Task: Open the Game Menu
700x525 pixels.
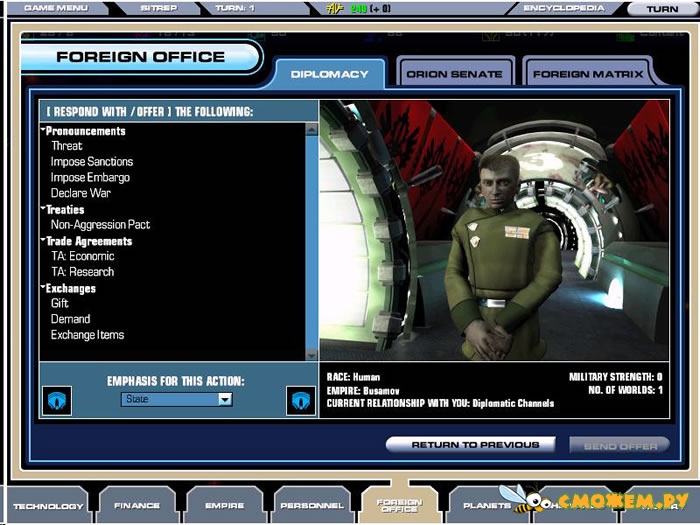Action: click(56, 8)
